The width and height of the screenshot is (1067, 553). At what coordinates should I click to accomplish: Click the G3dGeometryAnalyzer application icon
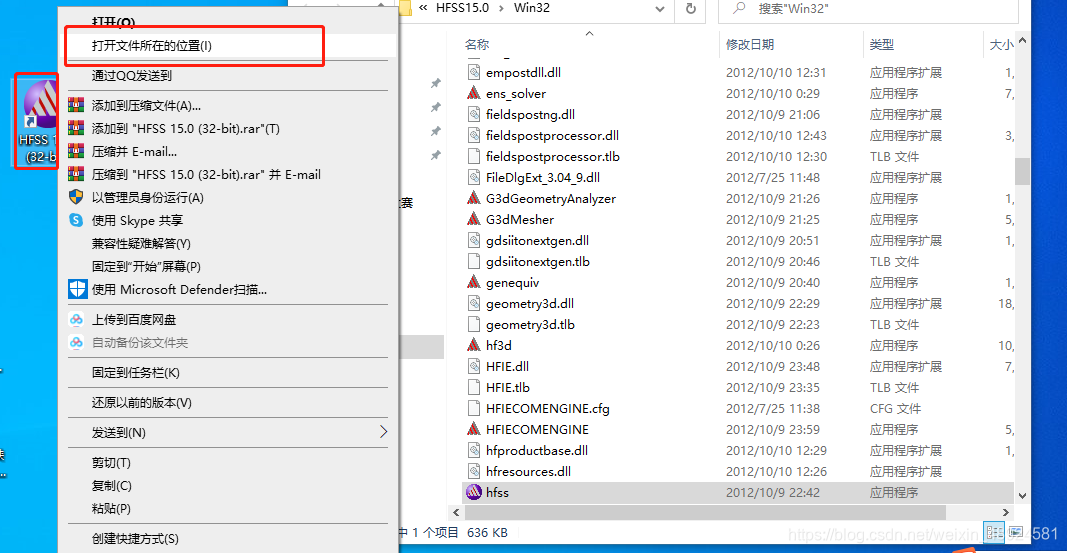[474, 198]
